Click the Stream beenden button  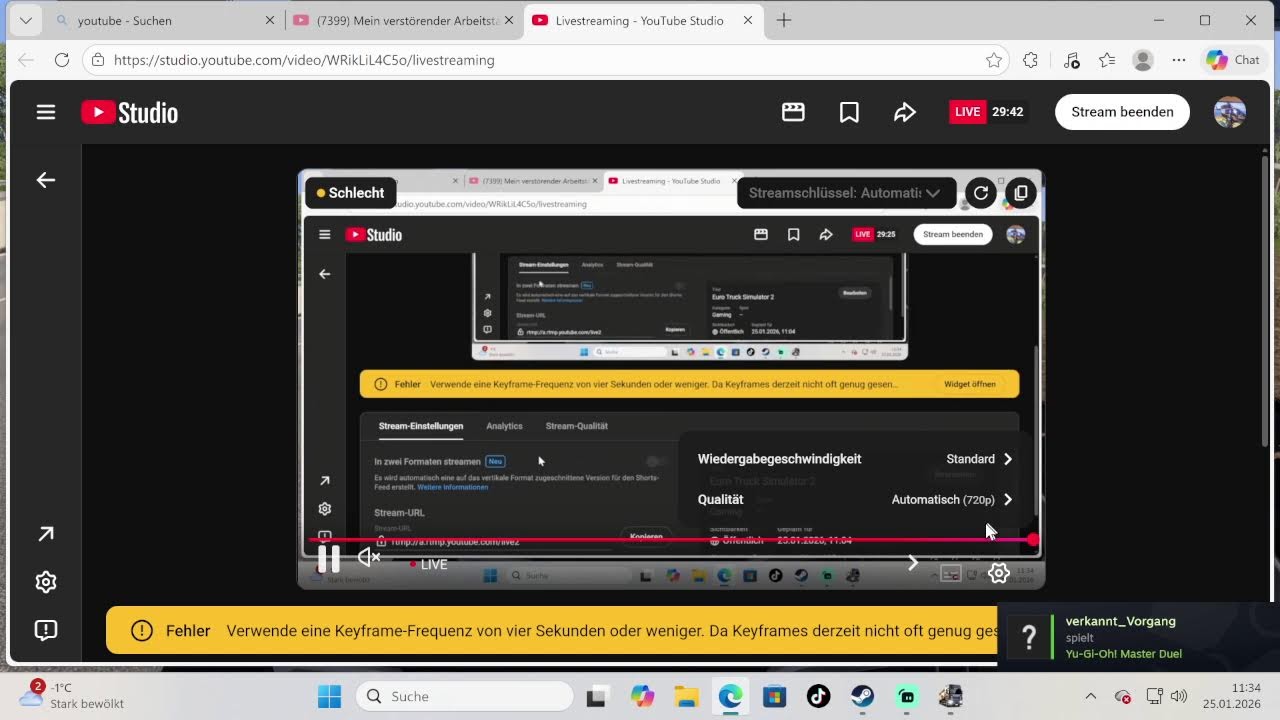pyautogui.click(x=1122, y=112)
